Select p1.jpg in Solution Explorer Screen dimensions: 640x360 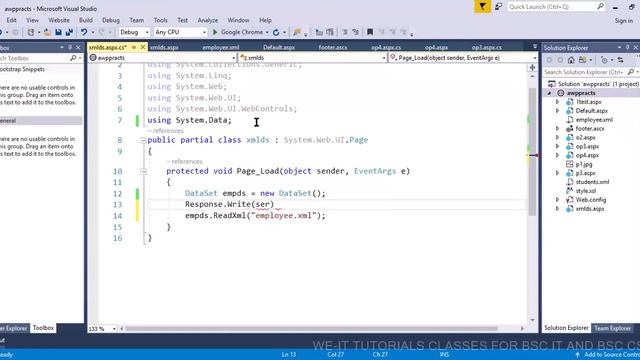pyautogui.click(x=584, y=164)
